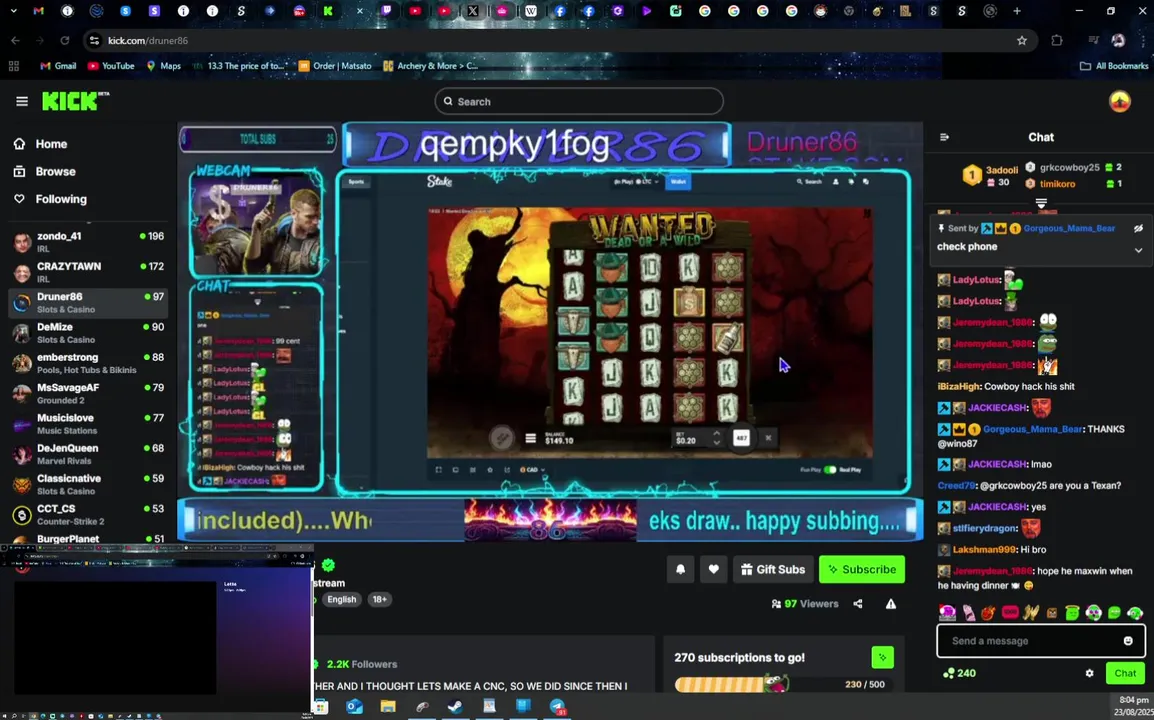Report the stream with the warning icon
Image resolution: width=1154 pixels, height=720 pixels.
point(891,604)
